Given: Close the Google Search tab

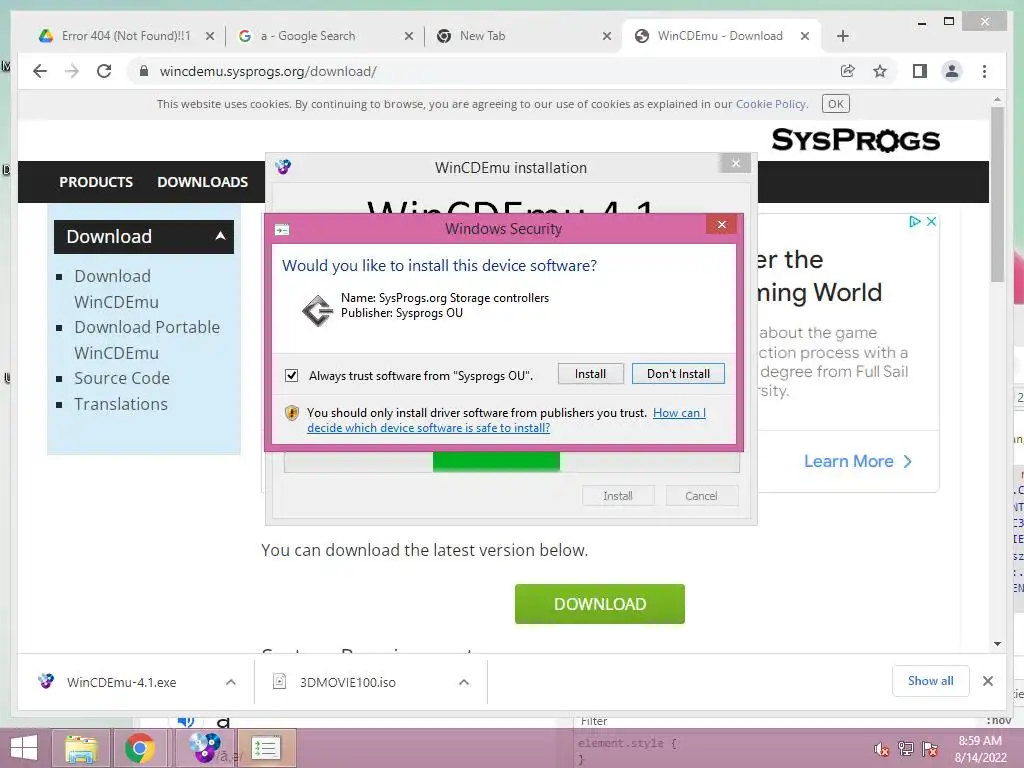Looking at the screenshot, I should coord(409,36).
